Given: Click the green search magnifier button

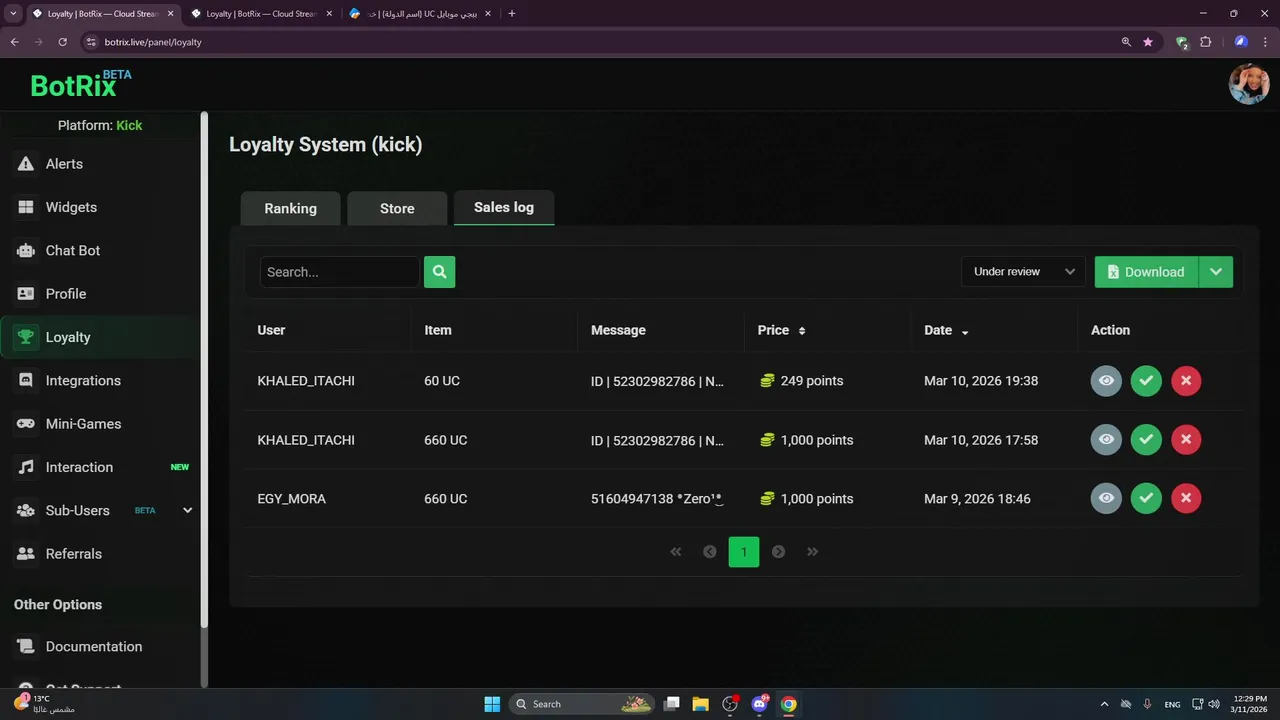Looking at the screenshot, I should (x=439, y=272).
